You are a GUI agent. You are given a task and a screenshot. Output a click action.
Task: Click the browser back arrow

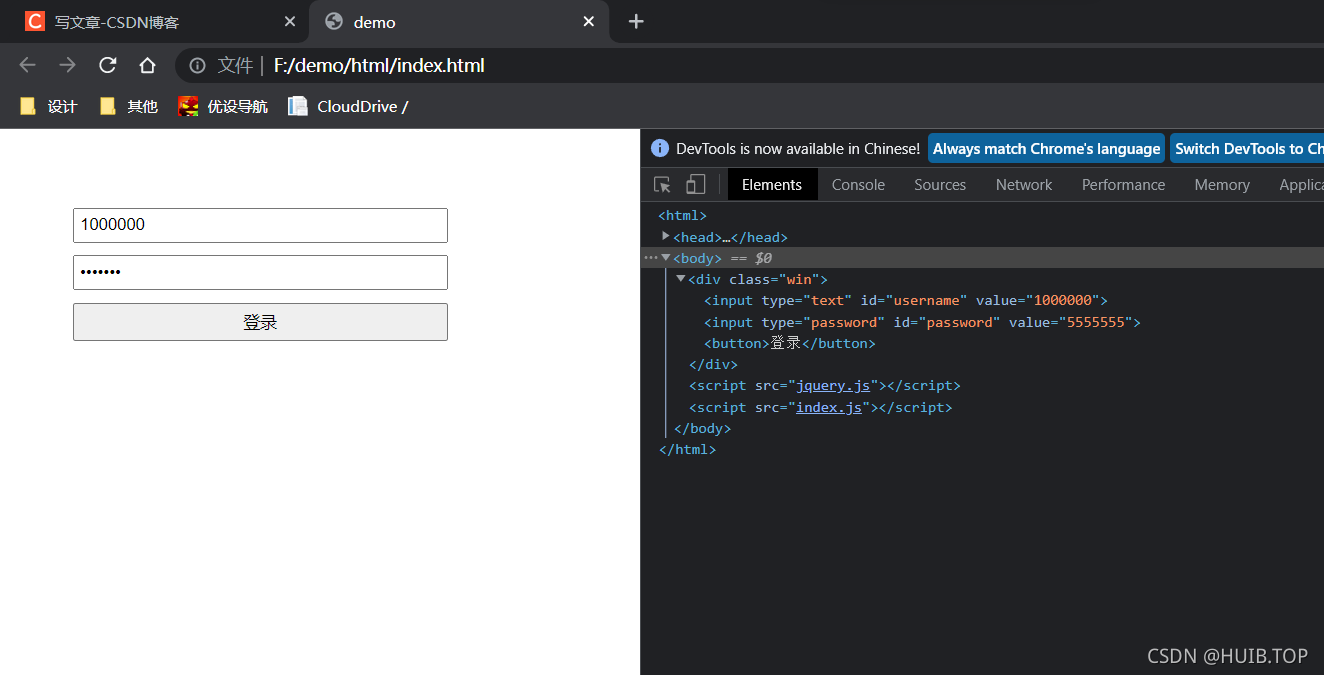click(x=27, y=65)
